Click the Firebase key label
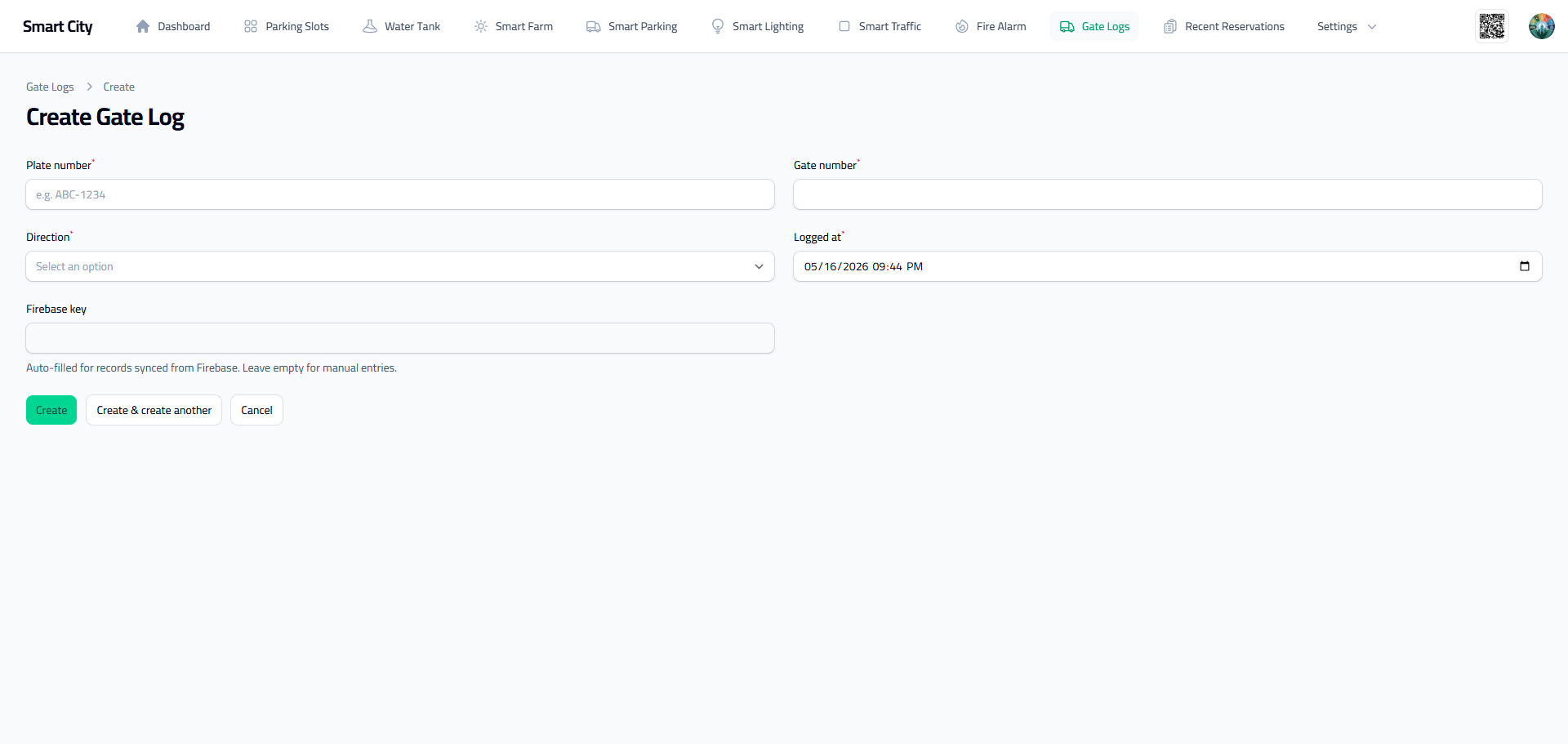 click(x=56, y=309)
